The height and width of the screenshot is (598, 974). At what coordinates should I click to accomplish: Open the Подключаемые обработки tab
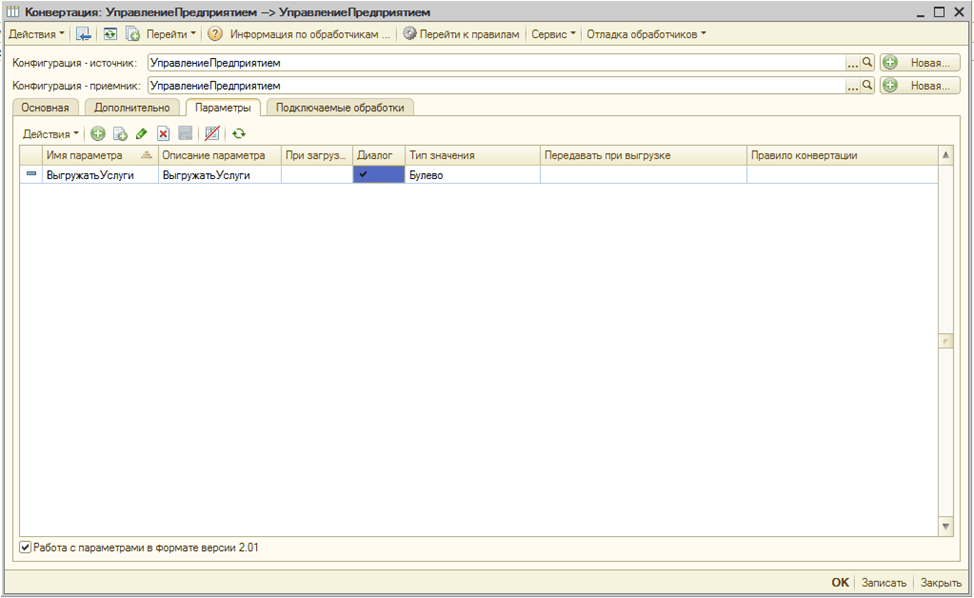coord(340,108)
